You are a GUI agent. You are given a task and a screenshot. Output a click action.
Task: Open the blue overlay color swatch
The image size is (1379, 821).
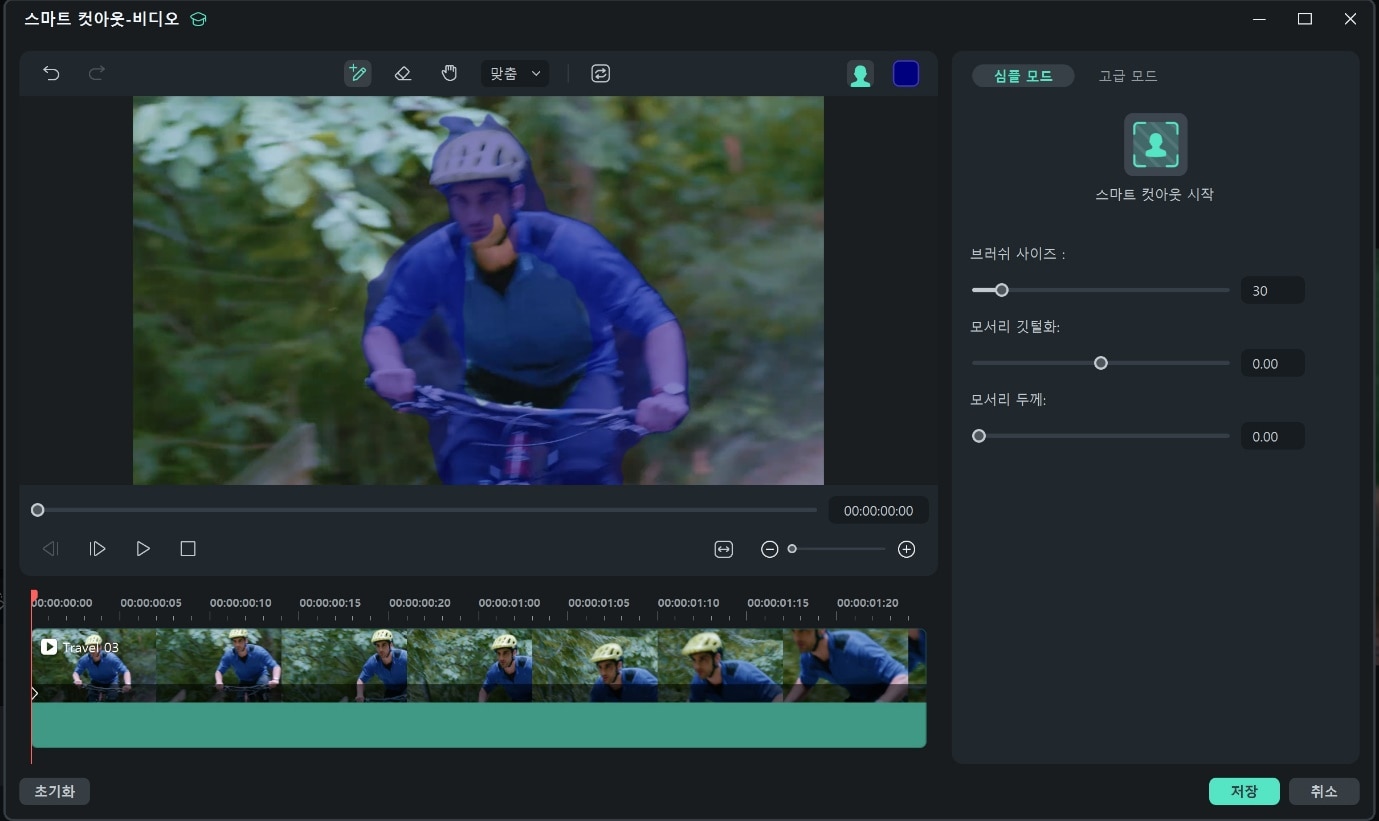pyautogui.click(x=906, y=74)
